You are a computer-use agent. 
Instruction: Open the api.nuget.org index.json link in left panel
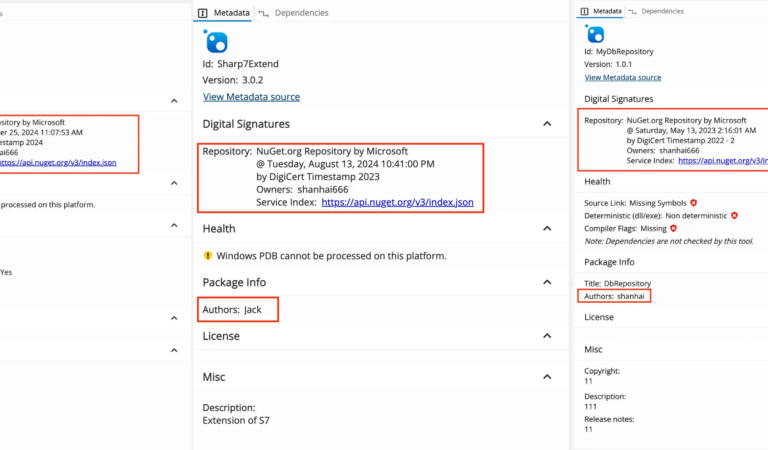tap(58, 163)
